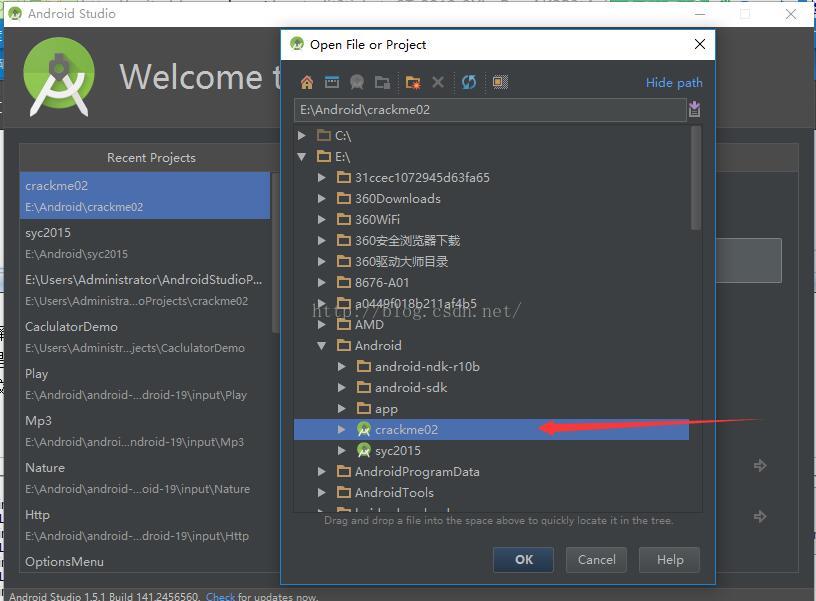Click the Delete (X) toolbar icon
The image size is (816, 601).
(x=438, y=83)
